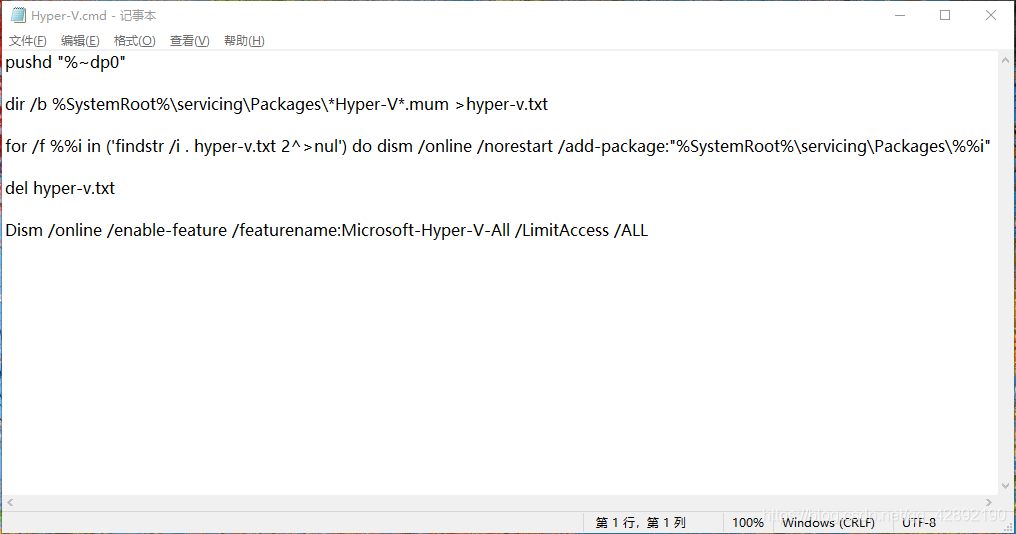1016x534 pixels.
Task: Click the UTF-8 encoding status entry
Action: [x=919, y=522]
